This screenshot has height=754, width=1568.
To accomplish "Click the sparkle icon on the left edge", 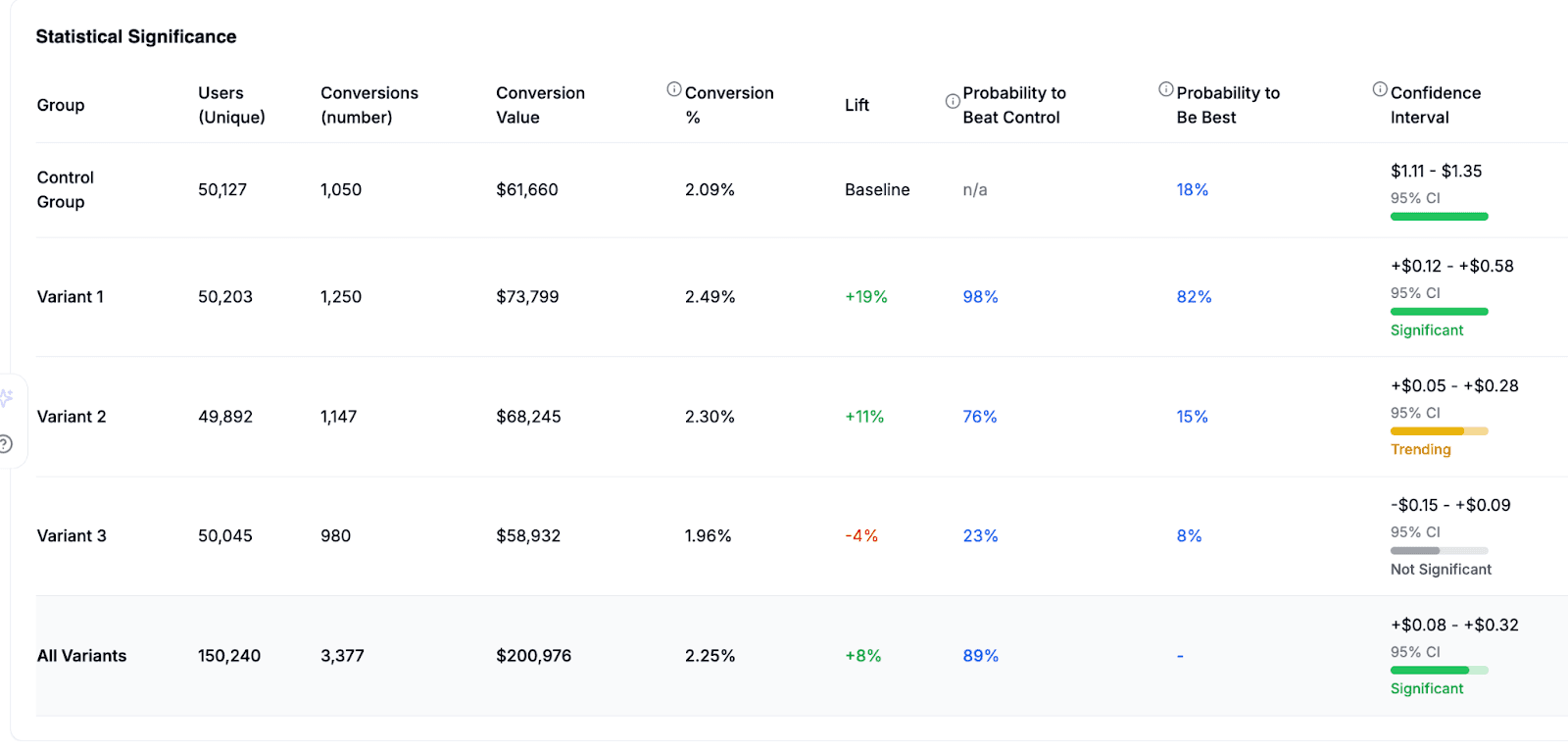I will coord(6,398).
